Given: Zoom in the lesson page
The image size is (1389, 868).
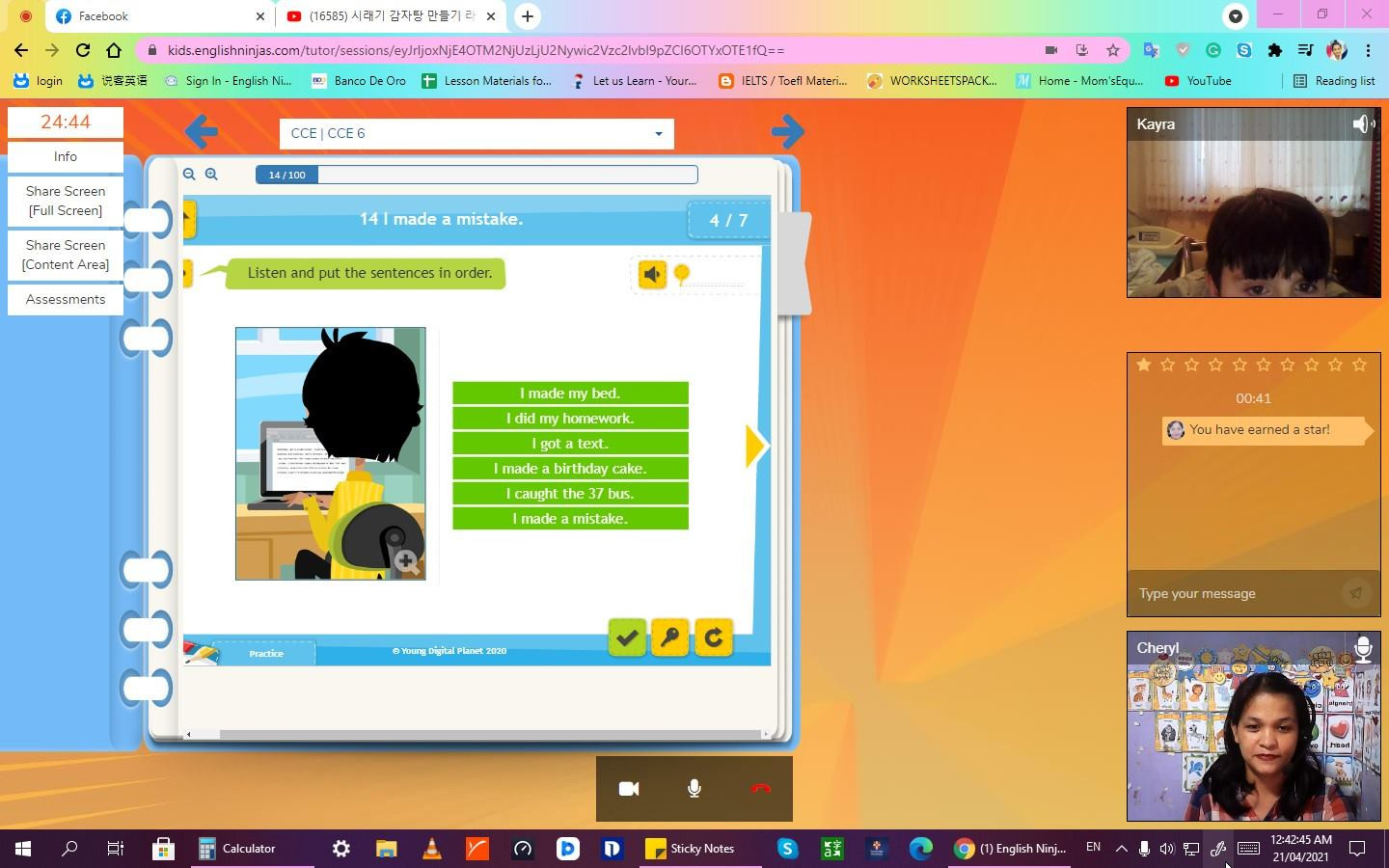Looking at the screenshot, I should click(x=211, y=175).
